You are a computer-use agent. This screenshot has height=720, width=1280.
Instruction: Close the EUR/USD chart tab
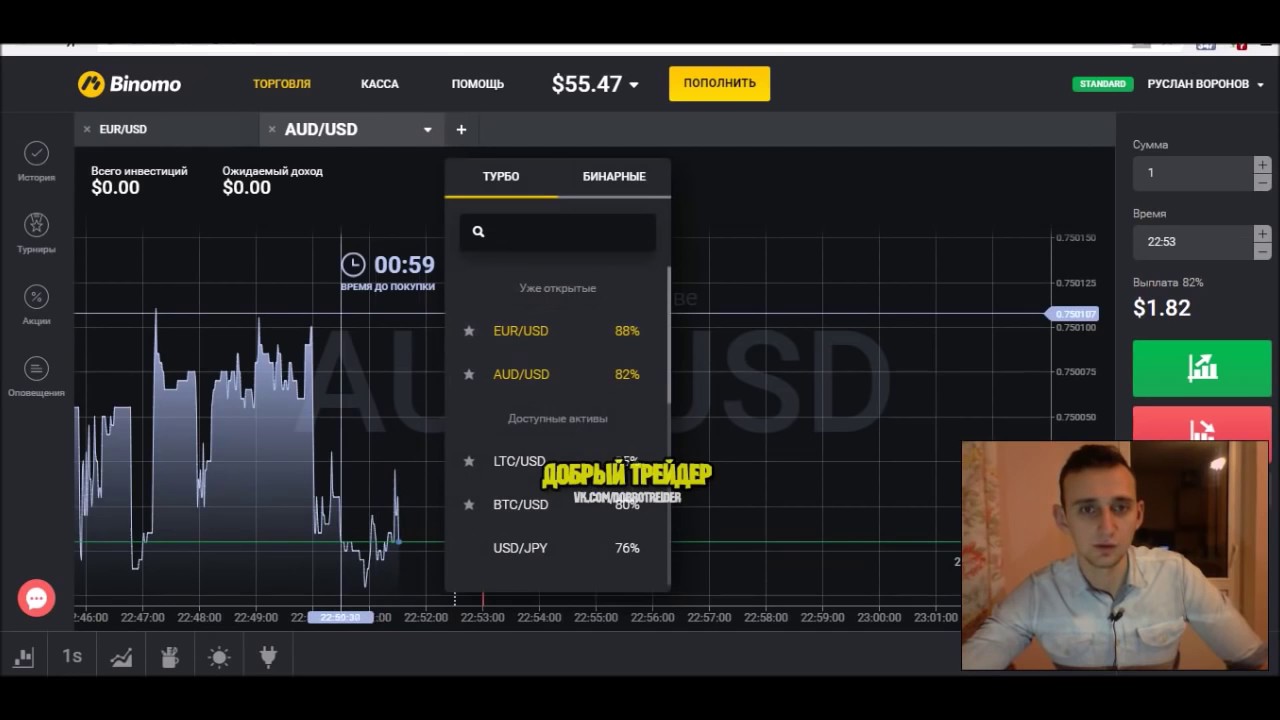point(87,130)
